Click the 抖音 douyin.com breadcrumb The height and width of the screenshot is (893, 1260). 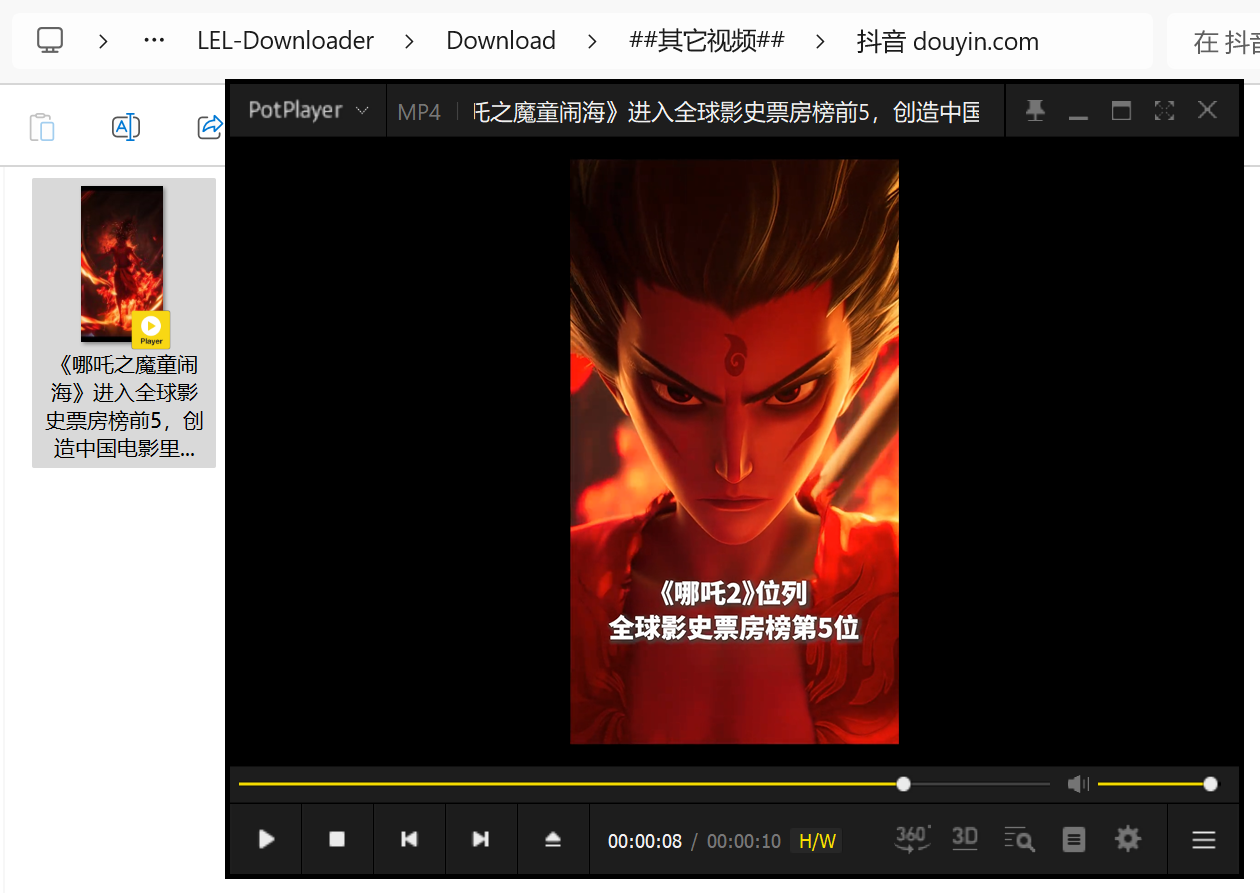(x=947, y=41)
